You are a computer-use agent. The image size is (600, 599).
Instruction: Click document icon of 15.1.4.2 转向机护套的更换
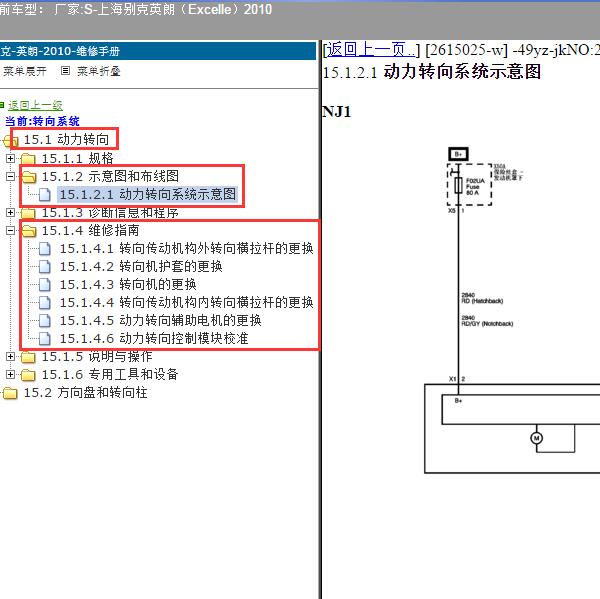[45, 267]
